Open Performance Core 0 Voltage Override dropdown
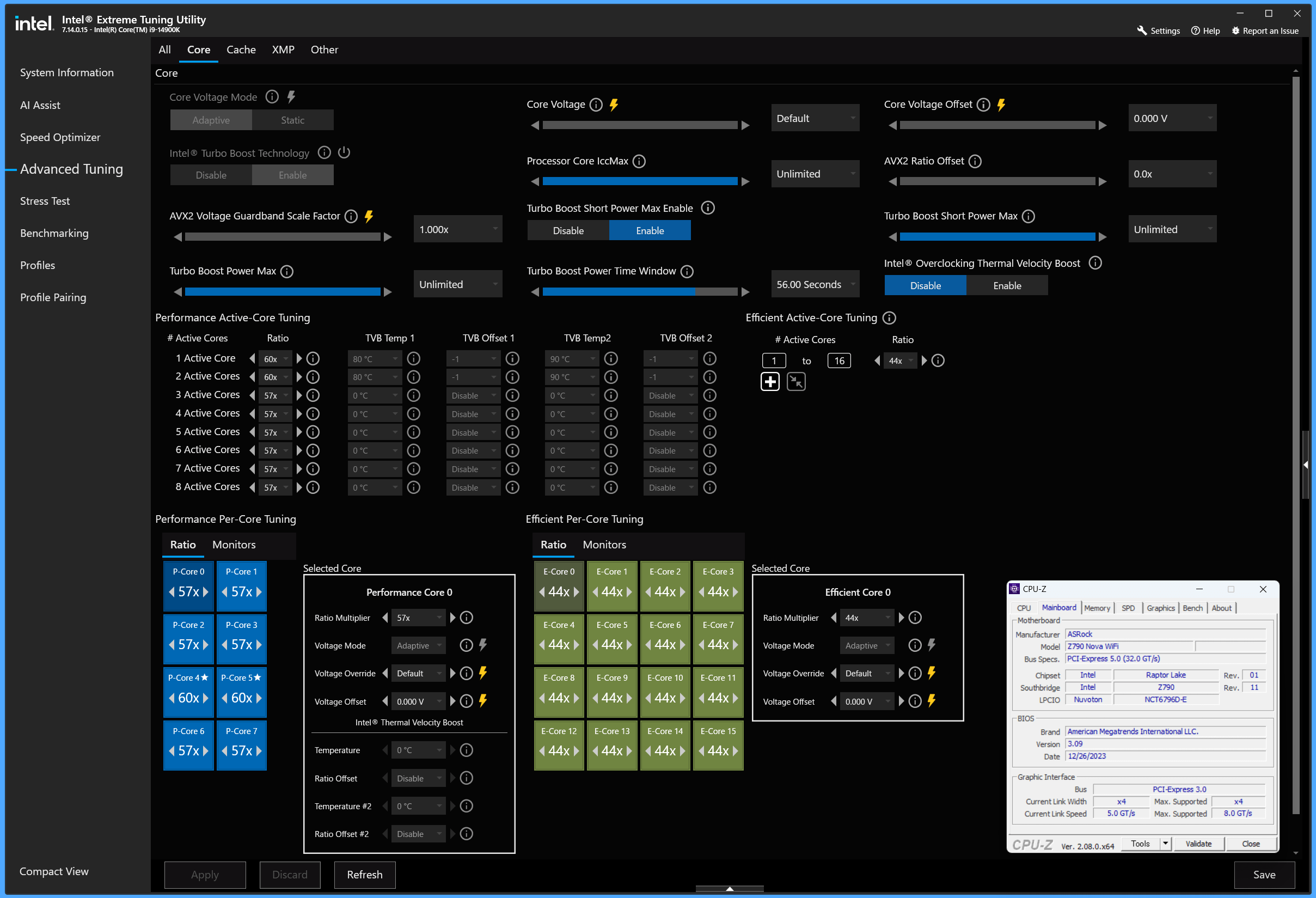The width and height of the screenshot is (1316, 898). 418,673
